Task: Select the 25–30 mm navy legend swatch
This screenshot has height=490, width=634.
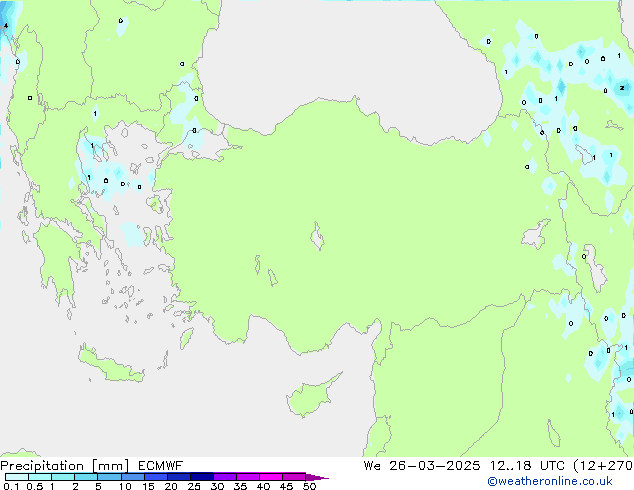Action: tap(201, 477)
